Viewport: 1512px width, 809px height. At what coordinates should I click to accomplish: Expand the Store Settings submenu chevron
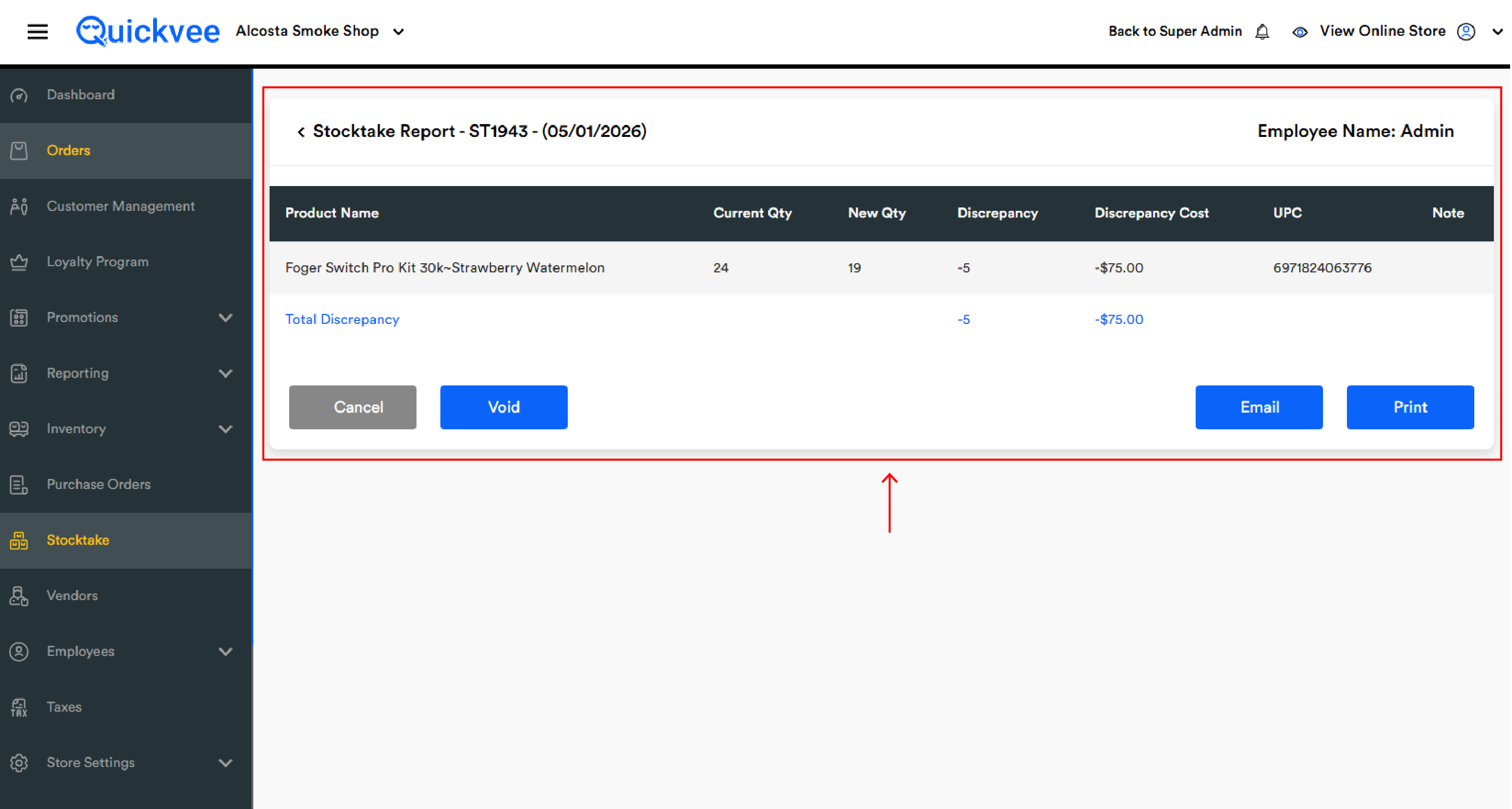coord(226,763)
